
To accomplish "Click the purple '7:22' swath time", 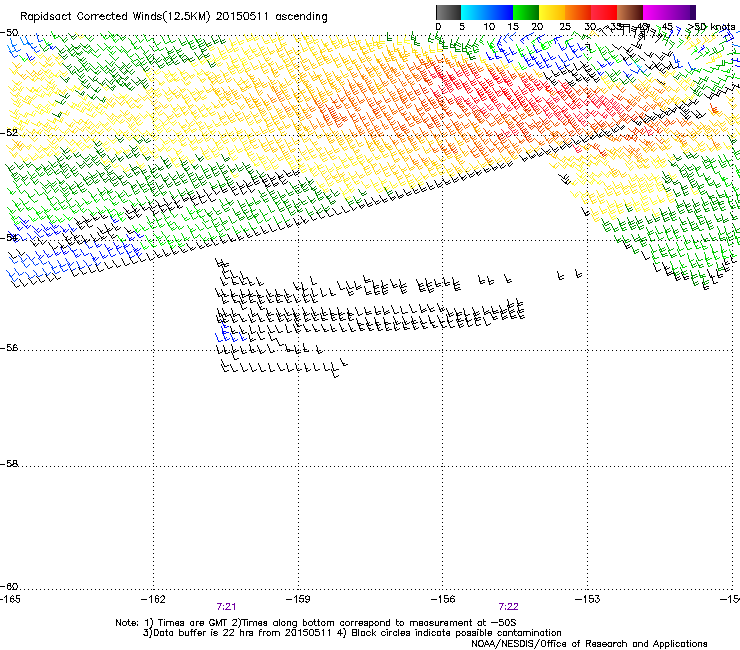I will (508, 607).
